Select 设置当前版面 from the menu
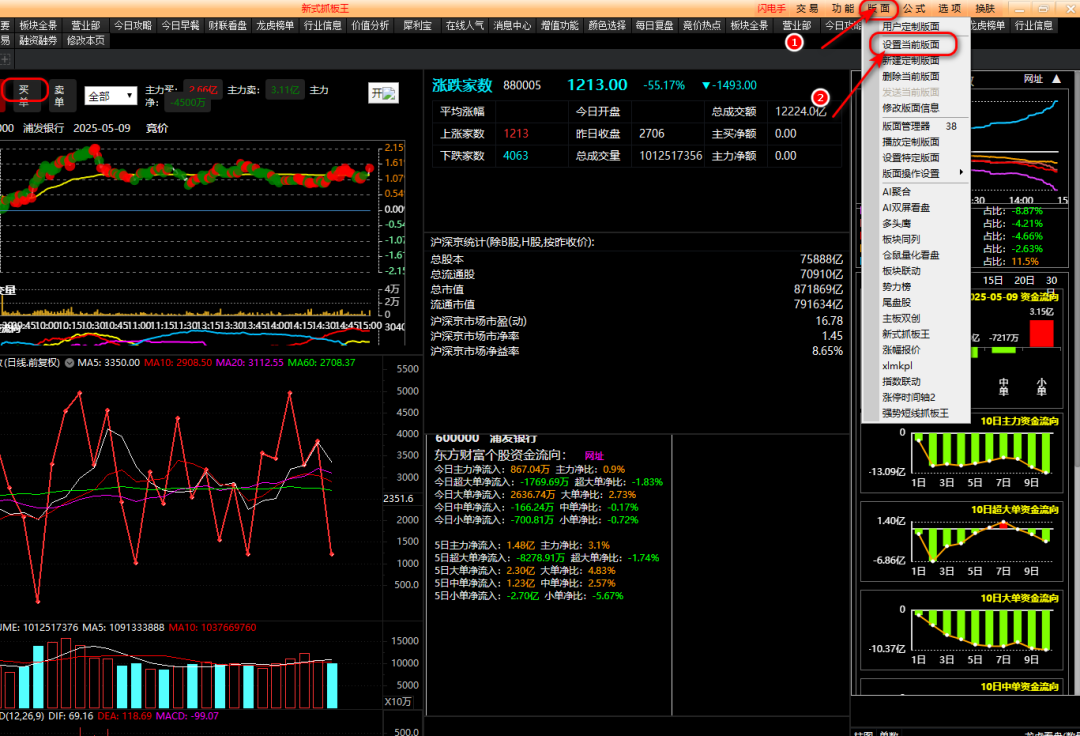Image resolution: width=1080 pixels, height=736 pixels. [911, 45]
